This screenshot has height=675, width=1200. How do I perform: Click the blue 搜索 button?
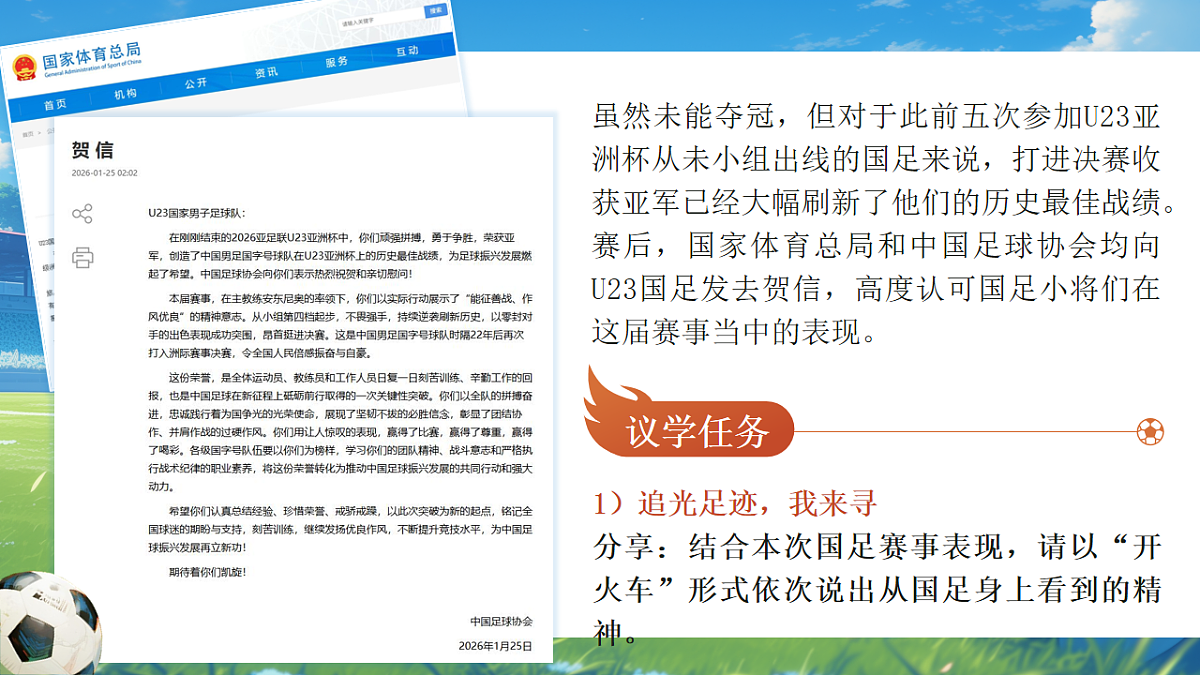[435, 10]
